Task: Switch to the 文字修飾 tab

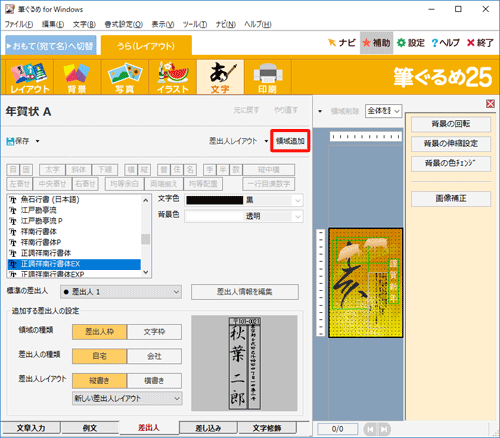Action: point(267,428)
